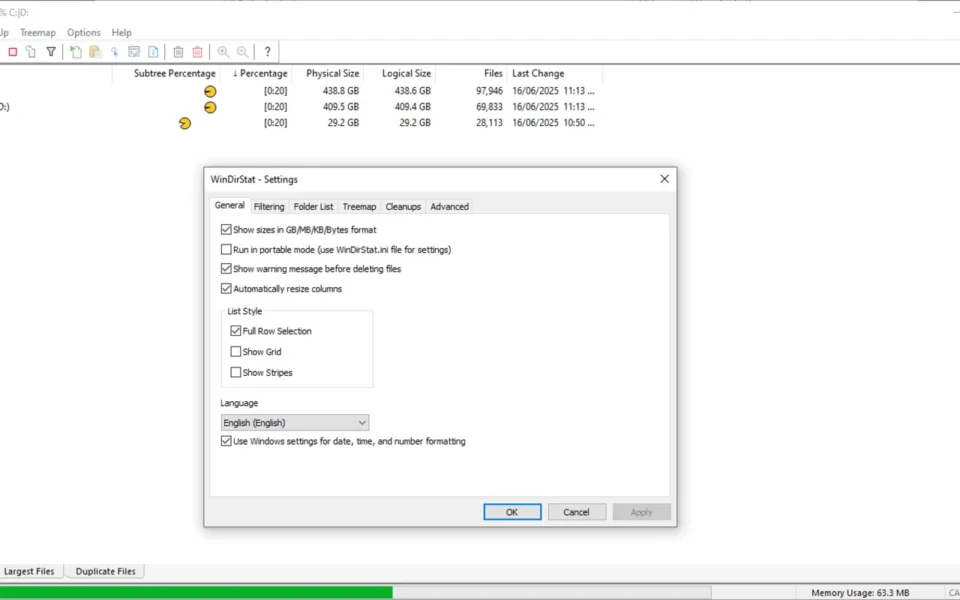Open the Options menu
Image resolution: width=960 pixels, height=600 pixels.
(83, 32)
